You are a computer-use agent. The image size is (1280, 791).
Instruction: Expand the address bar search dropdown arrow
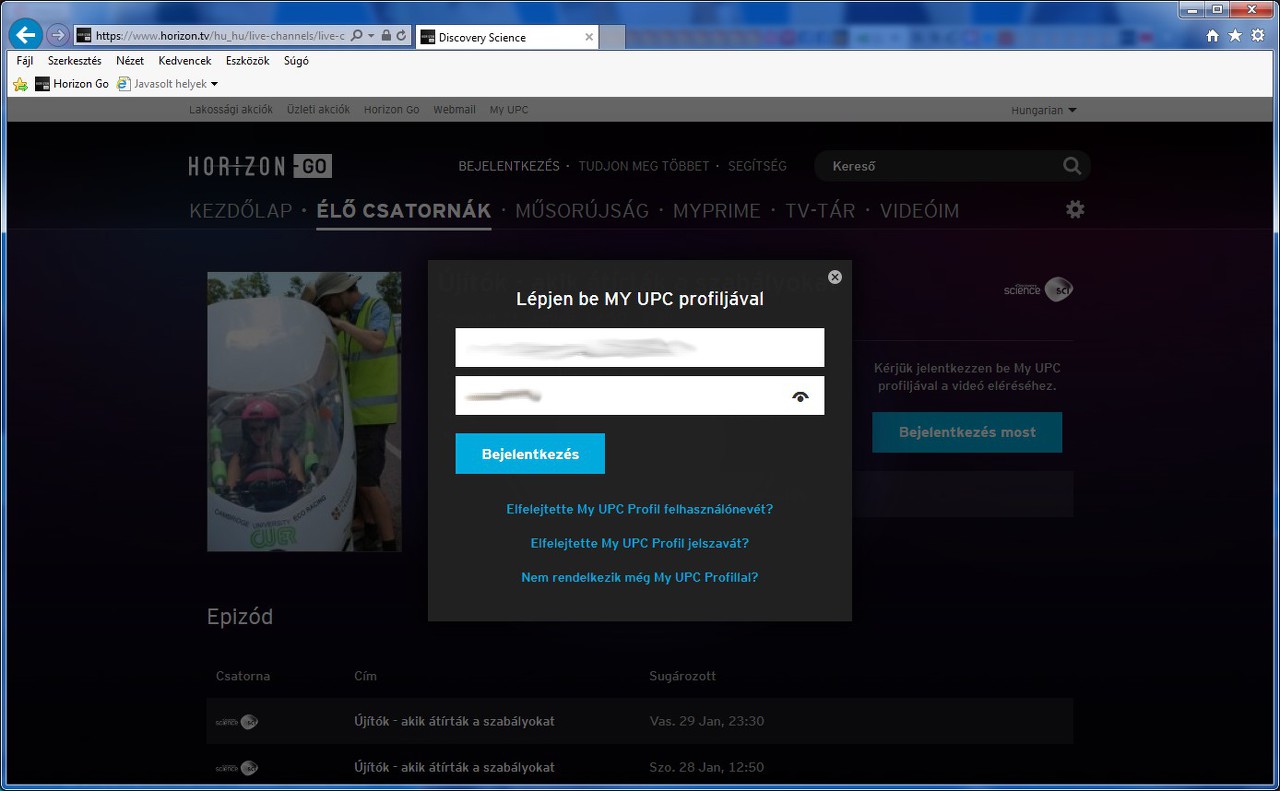click(371, 36)
